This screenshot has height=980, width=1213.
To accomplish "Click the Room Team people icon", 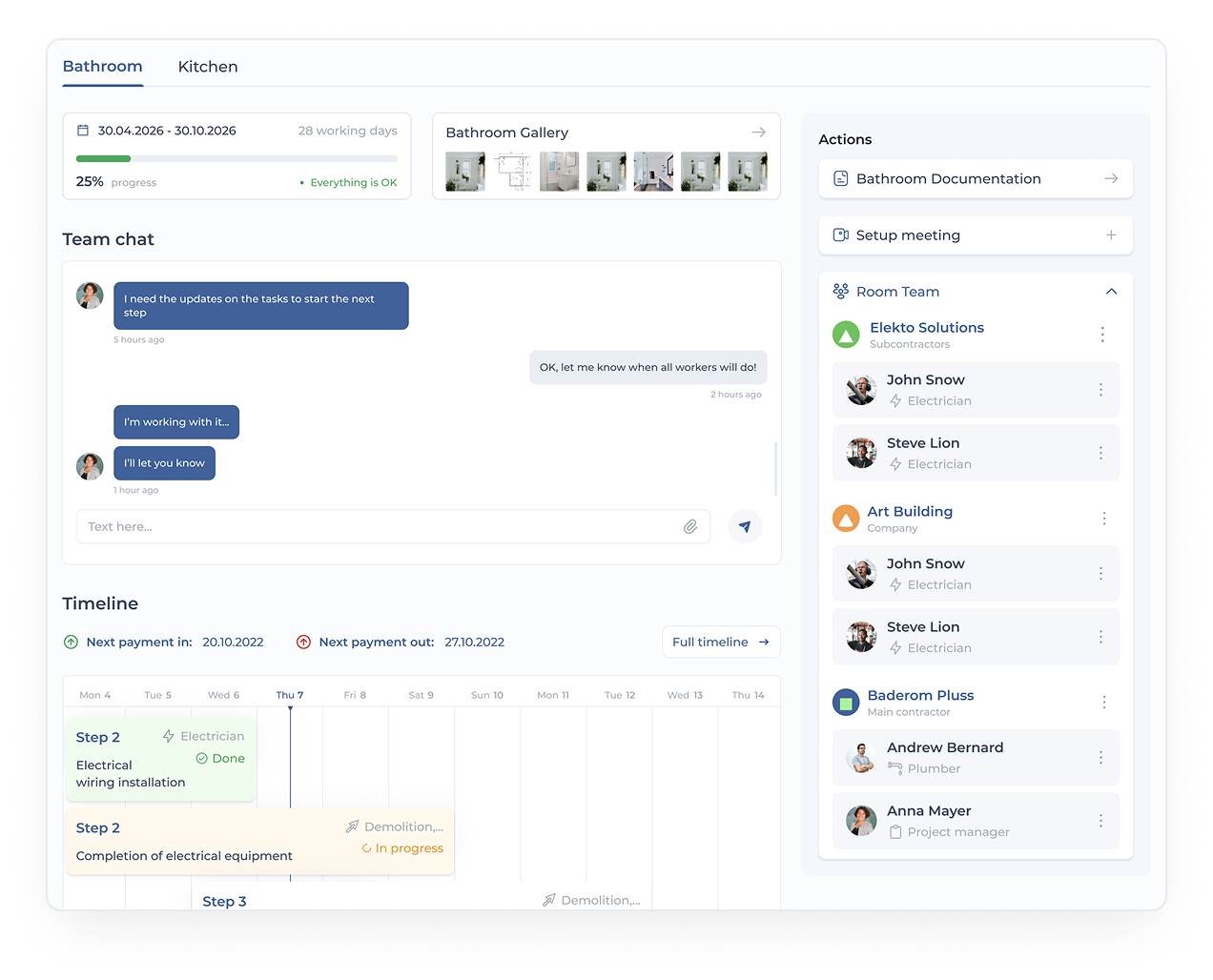I will coord(841,291).
